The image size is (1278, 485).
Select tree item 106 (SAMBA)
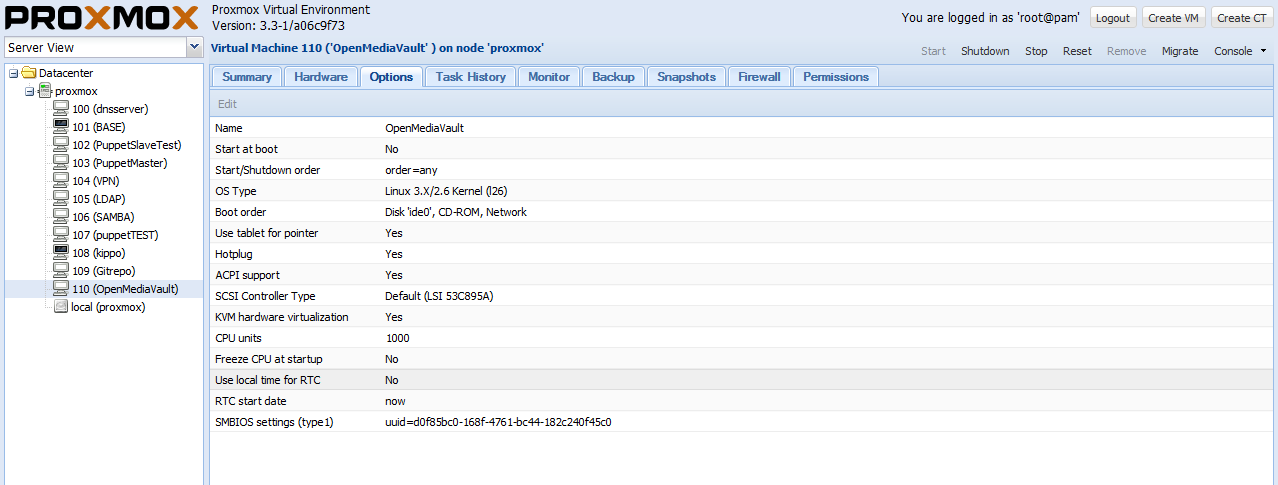(103, 217)
